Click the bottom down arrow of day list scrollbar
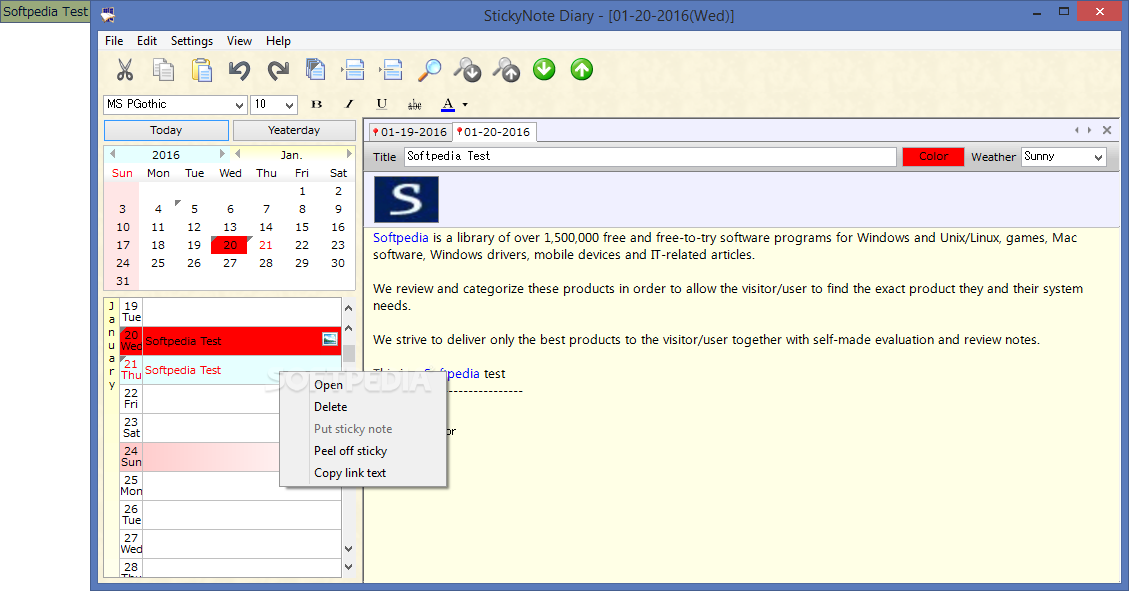The image size is (1129, 591). click(349, 567)
